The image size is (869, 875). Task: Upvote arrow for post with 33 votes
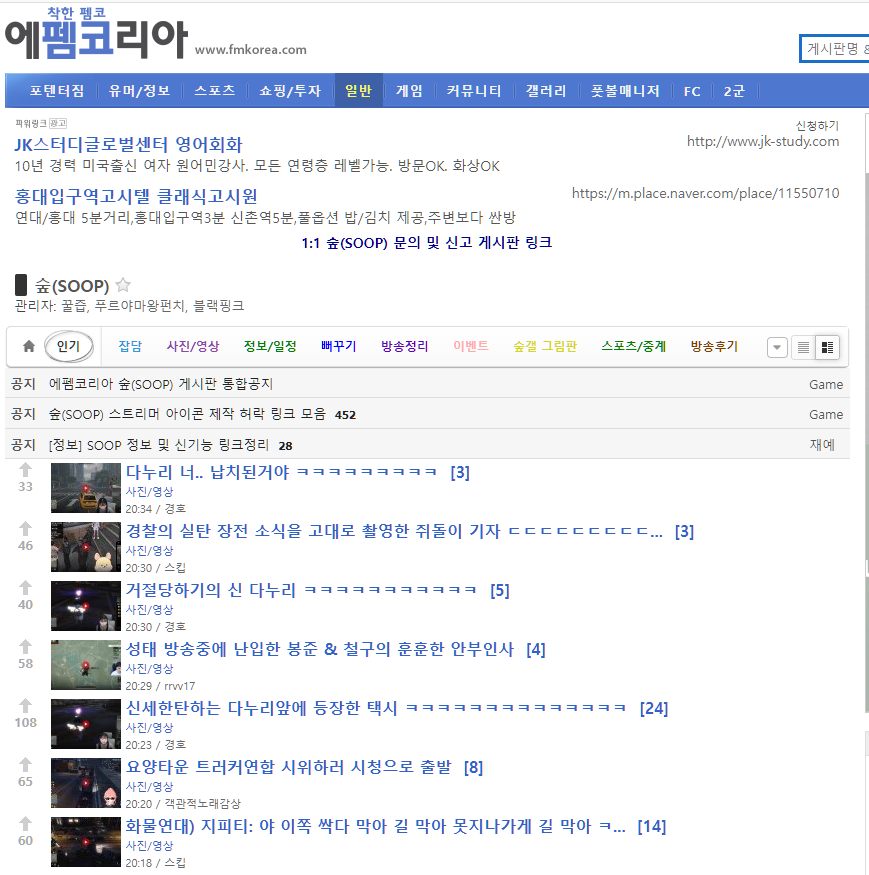[25, 470]
